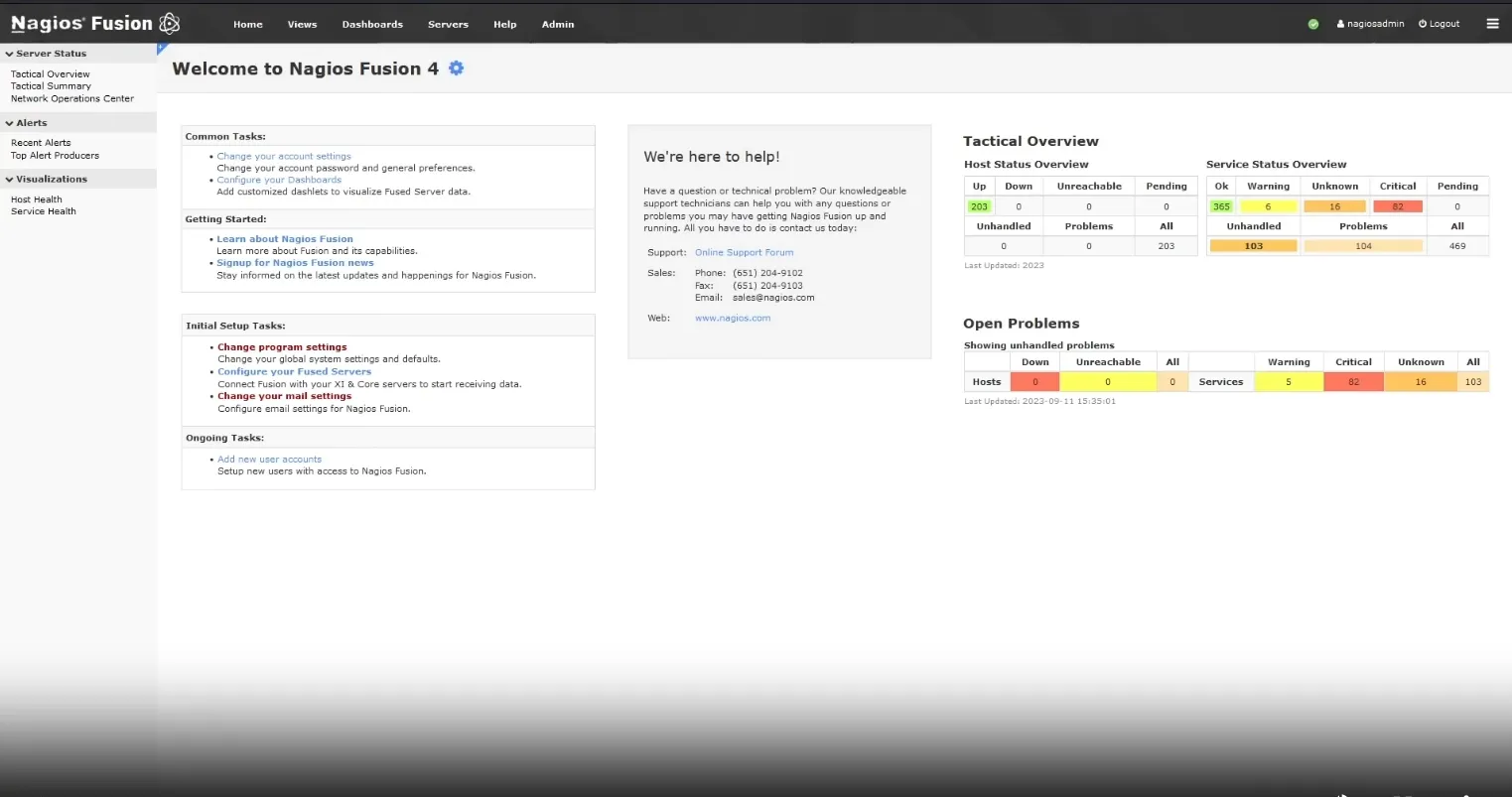The width and height of the screenshot is (1512, 797).
Task: Click Open Problems Services All count 103
Action: (x=1473, y=382)
